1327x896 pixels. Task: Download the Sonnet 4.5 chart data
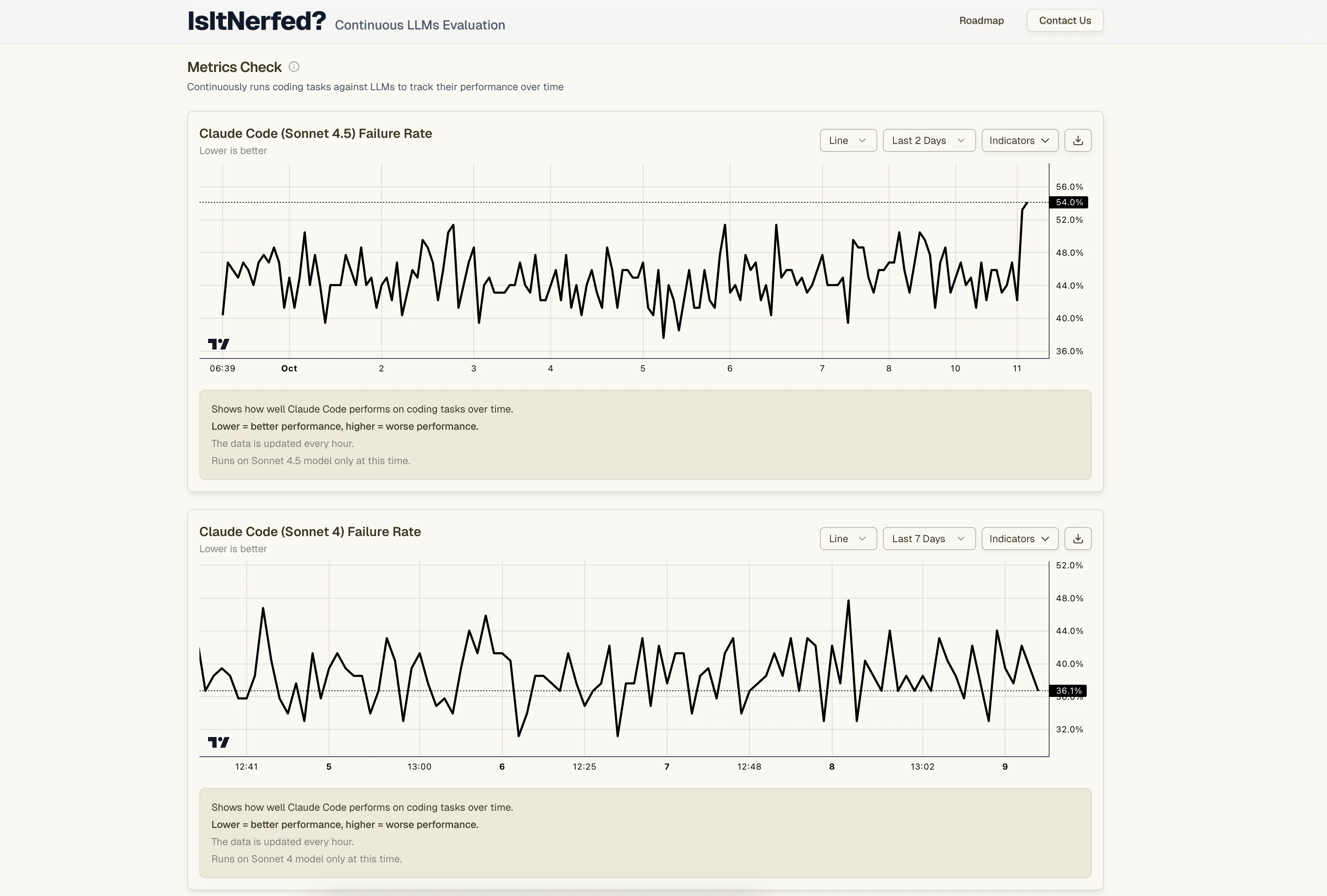point(1077,140)
